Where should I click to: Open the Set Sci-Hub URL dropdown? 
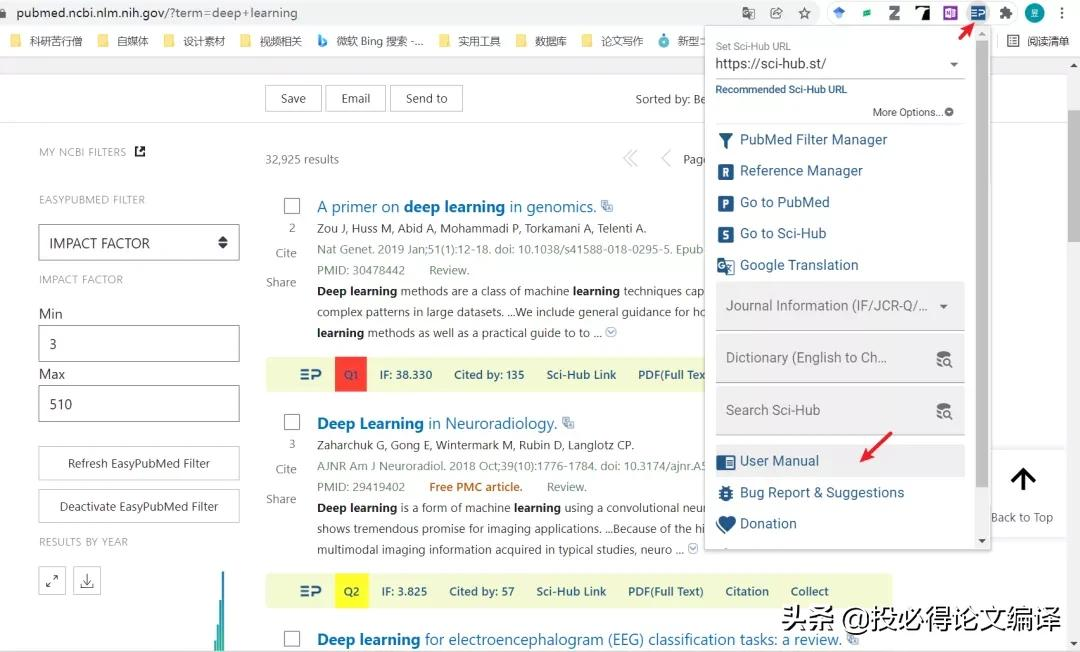(954, 64)
